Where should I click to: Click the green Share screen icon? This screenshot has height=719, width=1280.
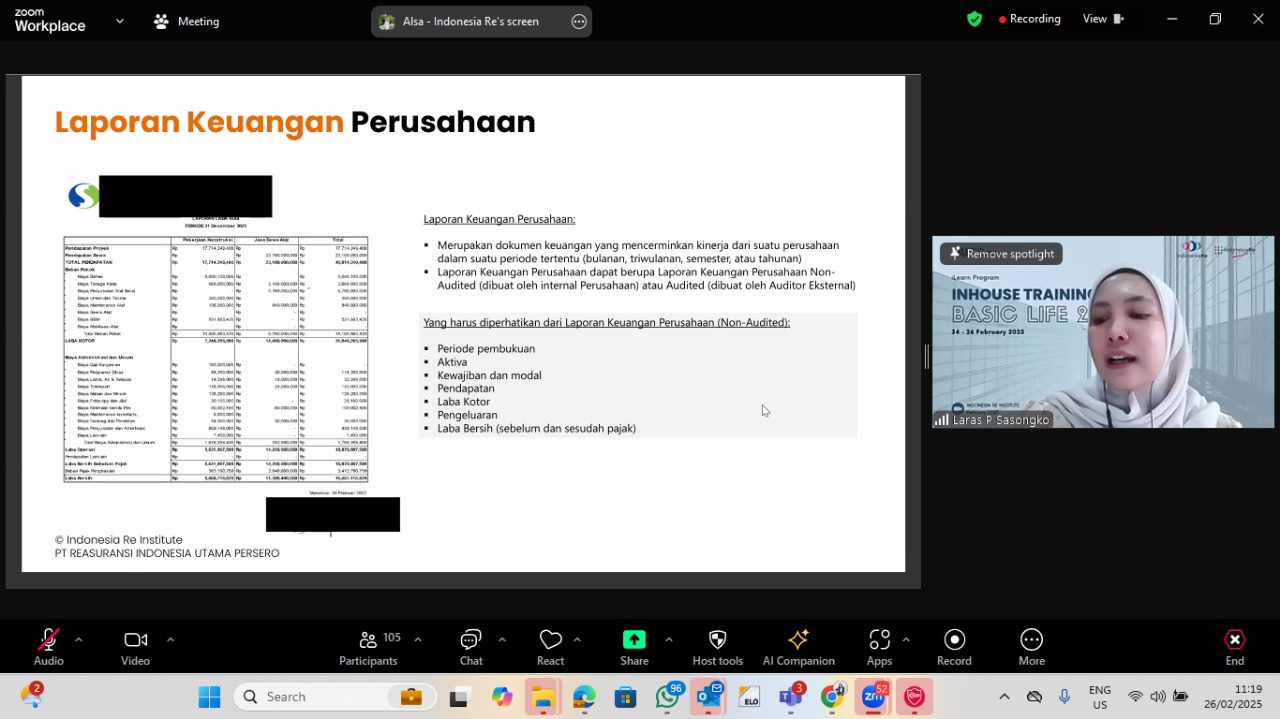click(634, 639)
